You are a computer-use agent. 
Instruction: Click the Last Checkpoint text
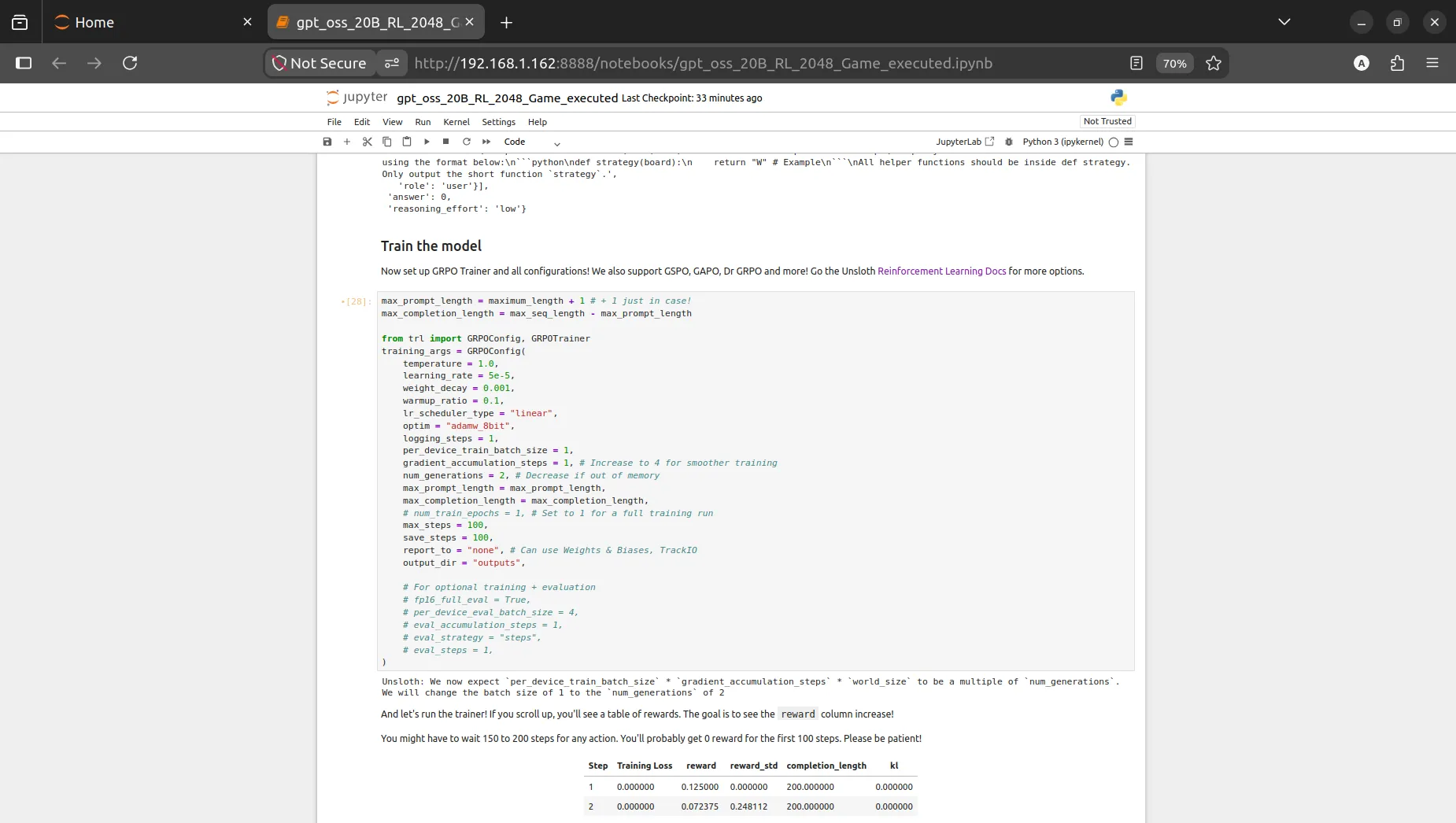pyautogui.click(x=692, y=98)
